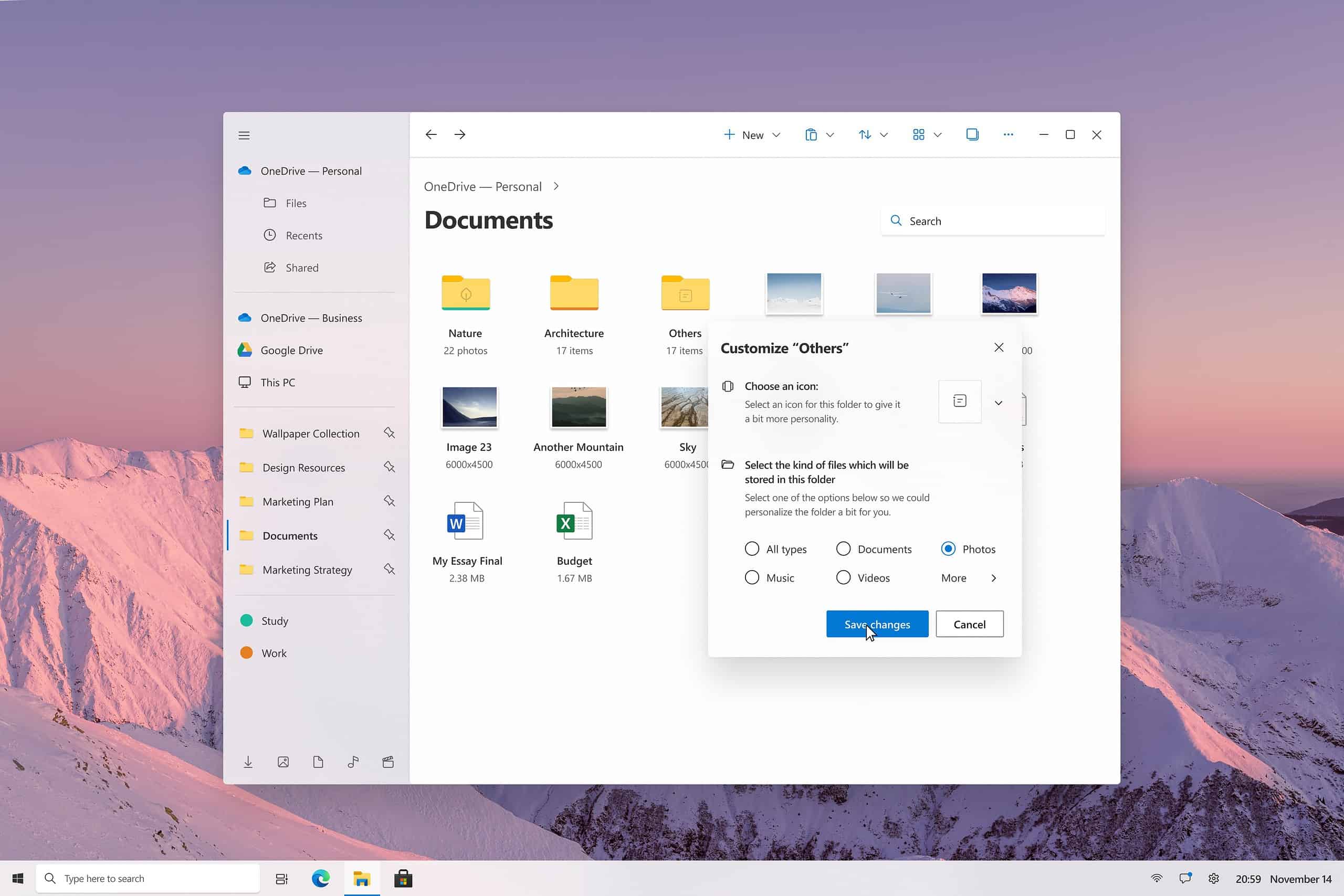This screenshot has height=896, width=1344.
Task: Click the Google Drive sidebar icon
Action: (246, 349)
